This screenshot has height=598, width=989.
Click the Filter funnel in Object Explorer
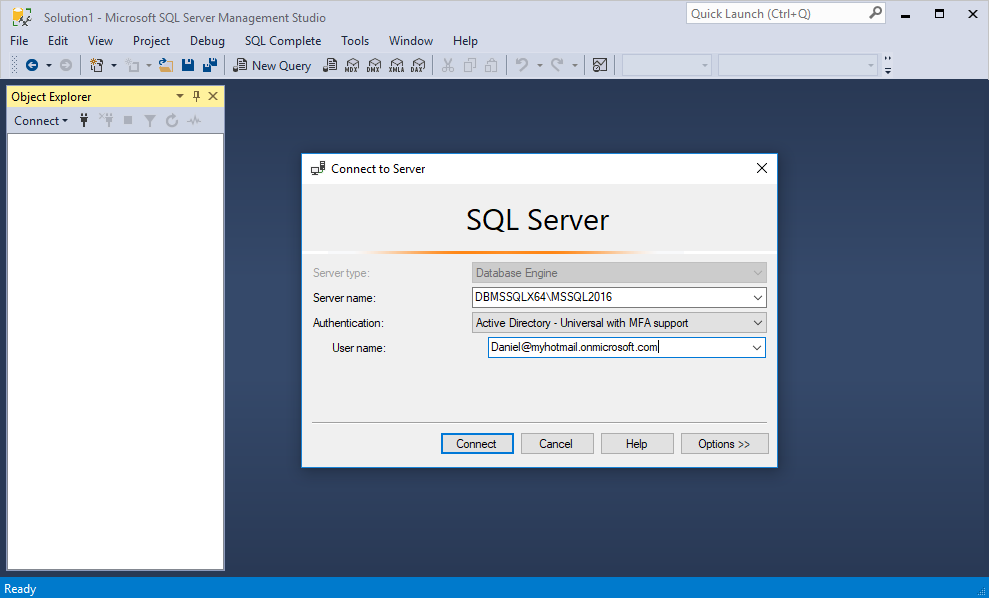tap(149, 120)
